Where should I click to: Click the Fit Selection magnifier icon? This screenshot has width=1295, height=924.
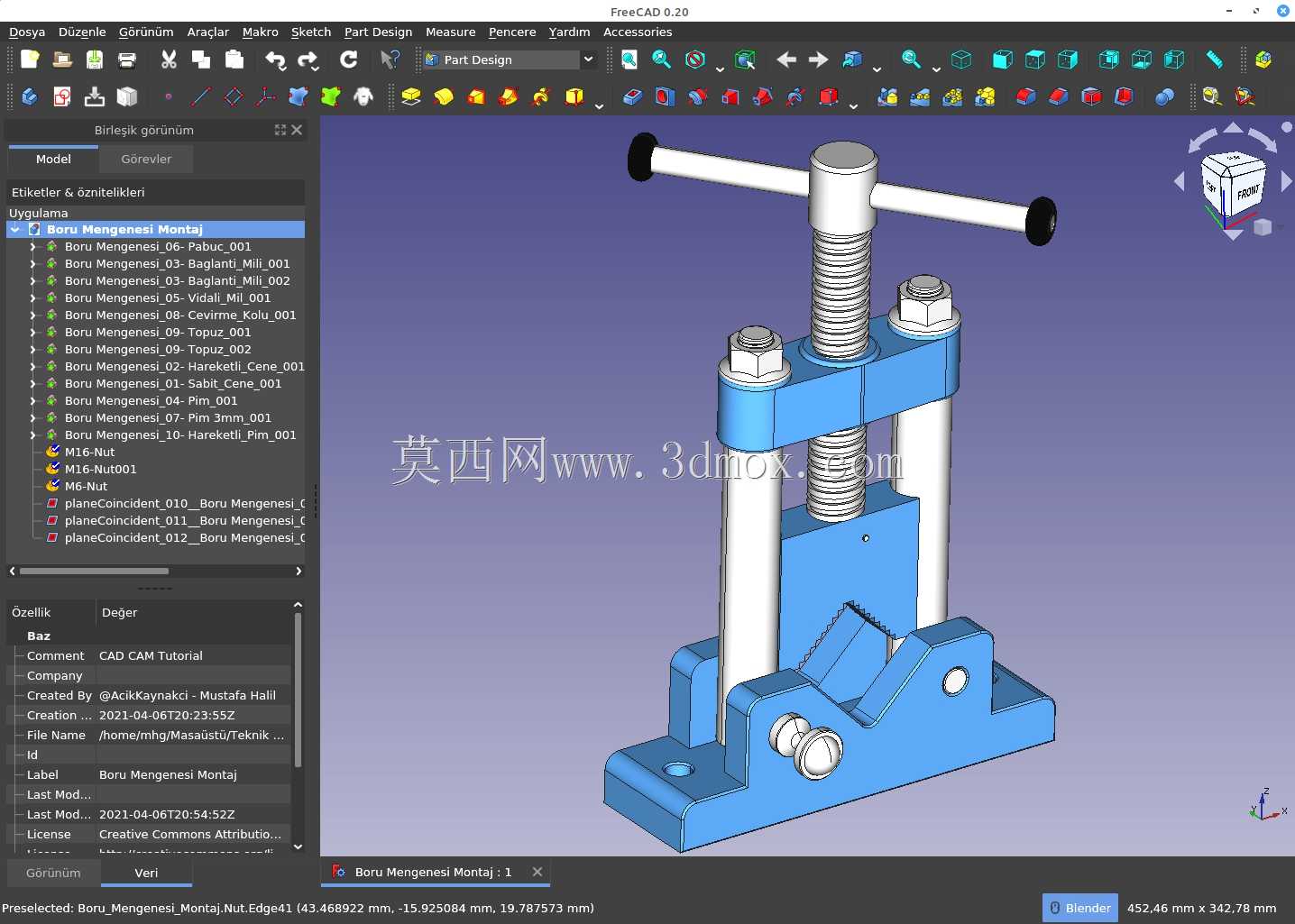point(662,59)
